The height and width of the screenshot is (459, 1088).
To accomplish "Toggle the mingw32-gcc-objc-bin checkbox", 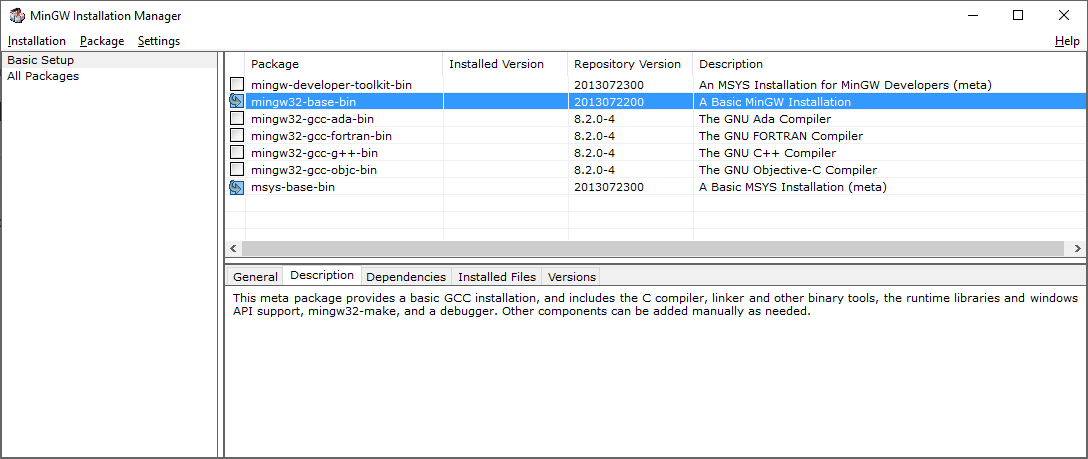I will point(237,170).
